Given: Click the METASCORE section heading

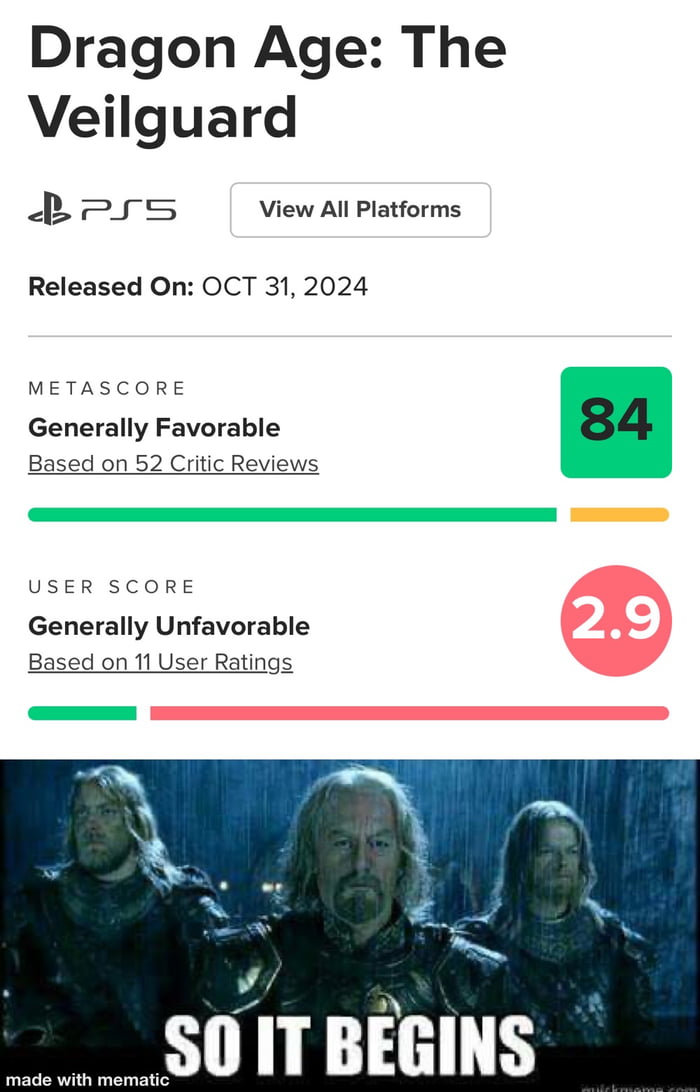Looking at the screenshot, I should pos(107,388).
